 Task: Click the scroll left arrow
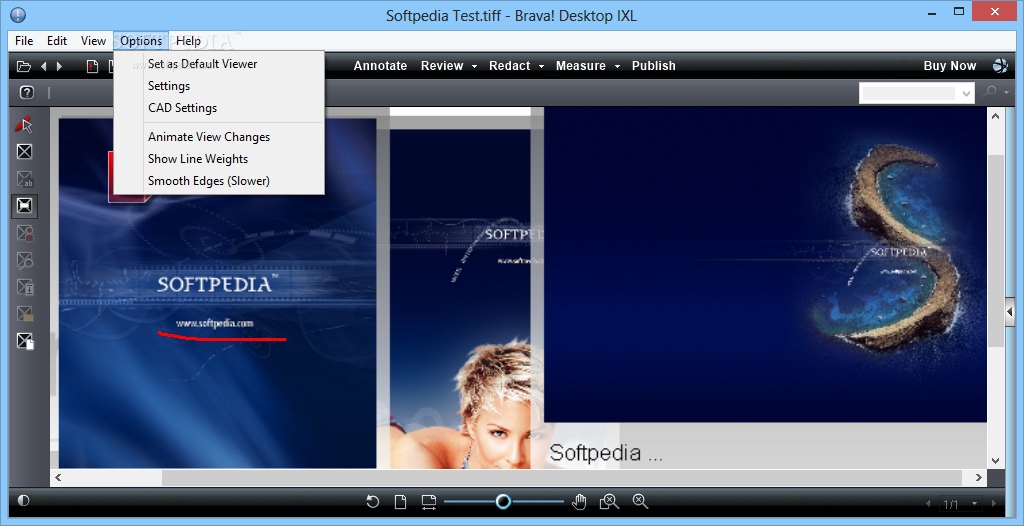(58, 478)
